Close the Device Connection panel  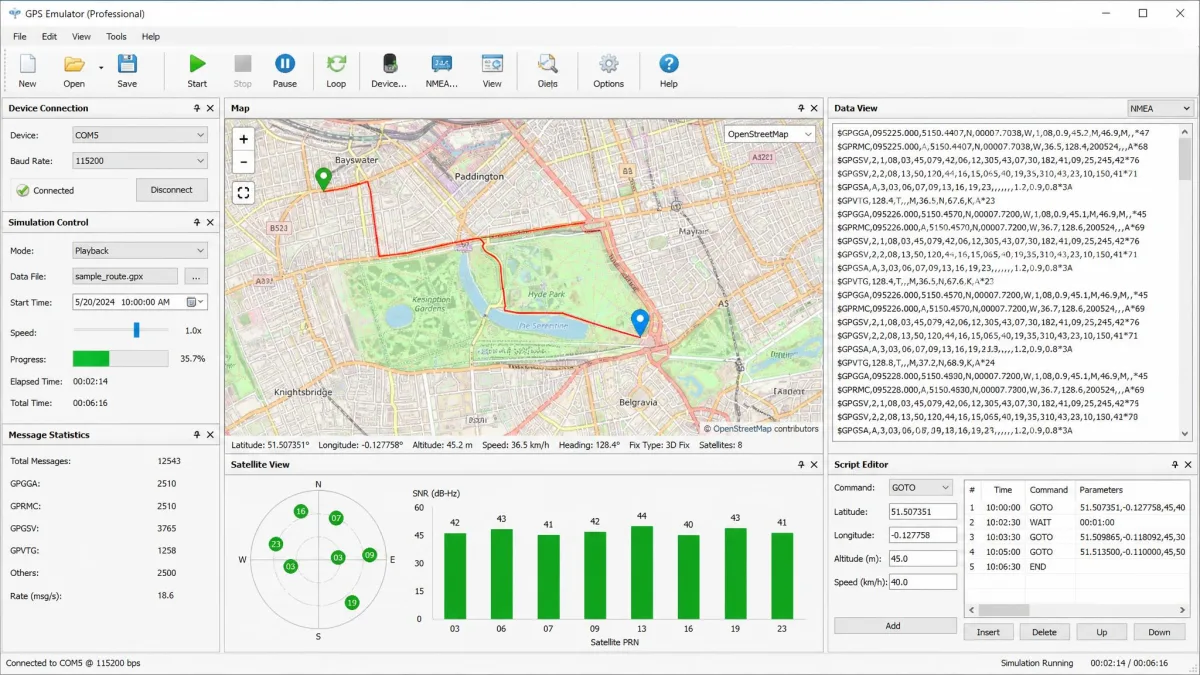pos(210,108)
